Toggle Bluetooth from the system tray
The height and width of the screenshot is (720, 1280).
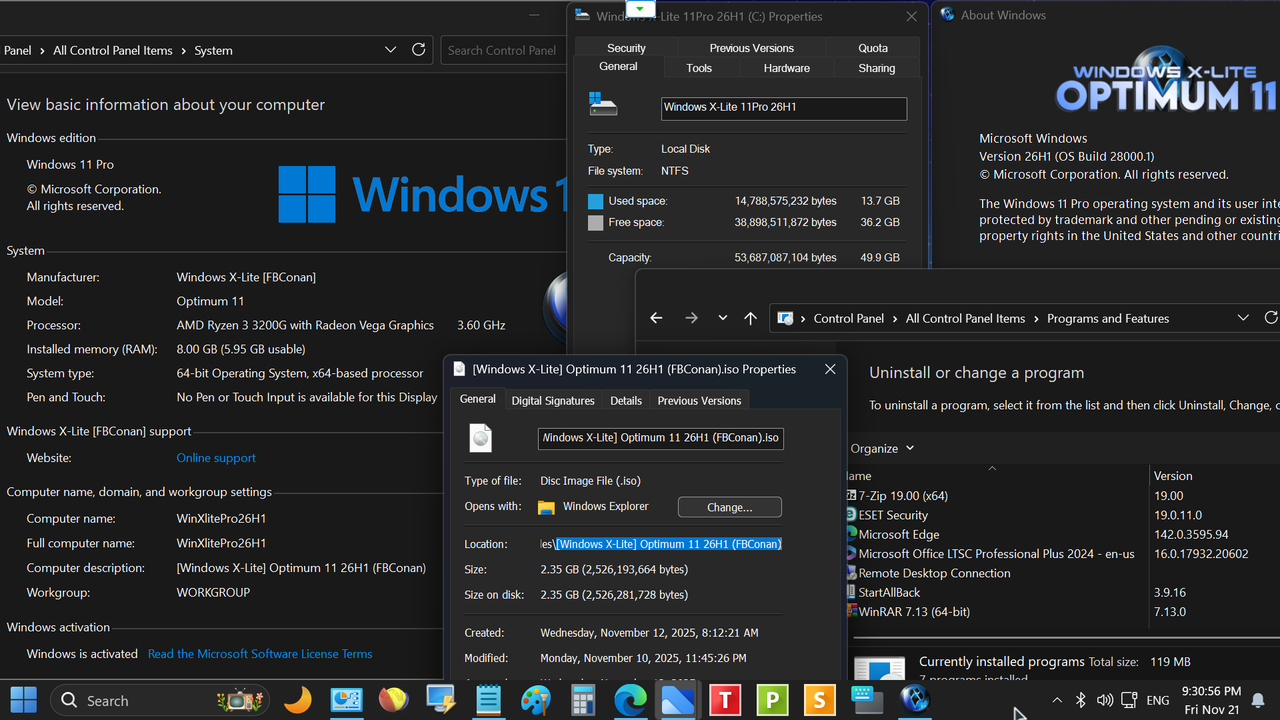pos(1080,700)
